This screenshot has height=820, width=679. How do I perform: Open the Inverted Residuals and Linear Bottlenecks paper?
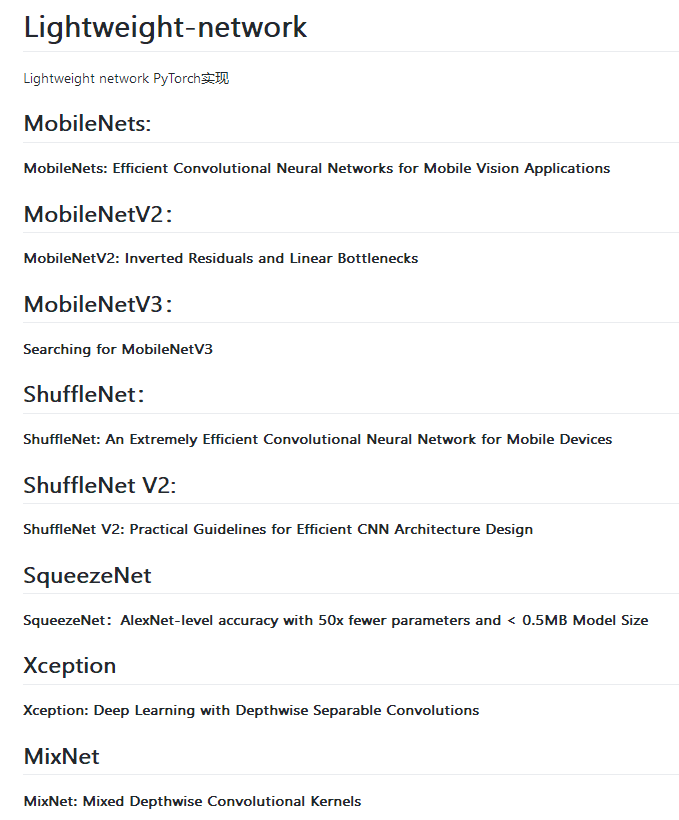click(x=220, y=258)
